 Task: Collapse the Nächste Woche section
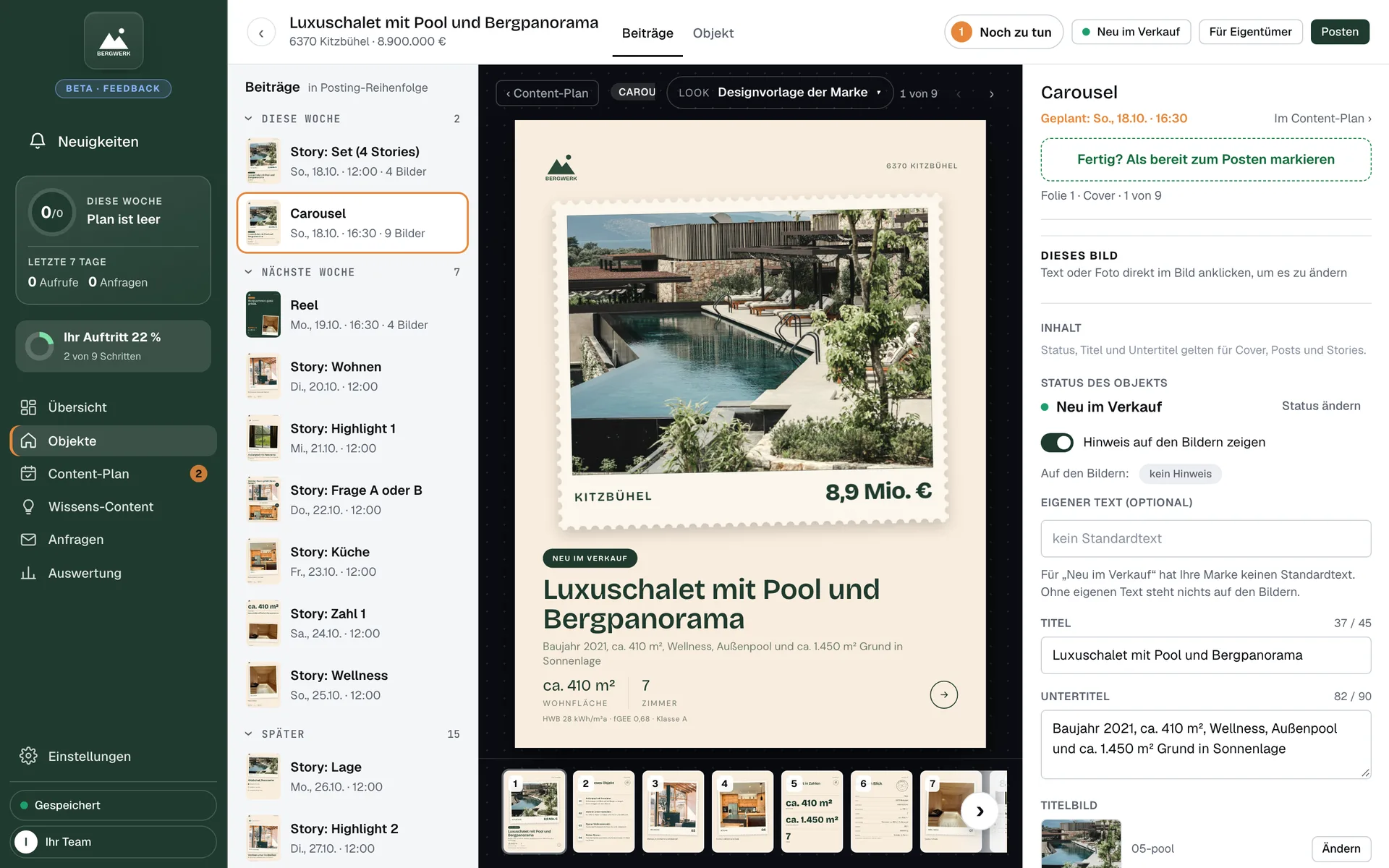(248, 272)
